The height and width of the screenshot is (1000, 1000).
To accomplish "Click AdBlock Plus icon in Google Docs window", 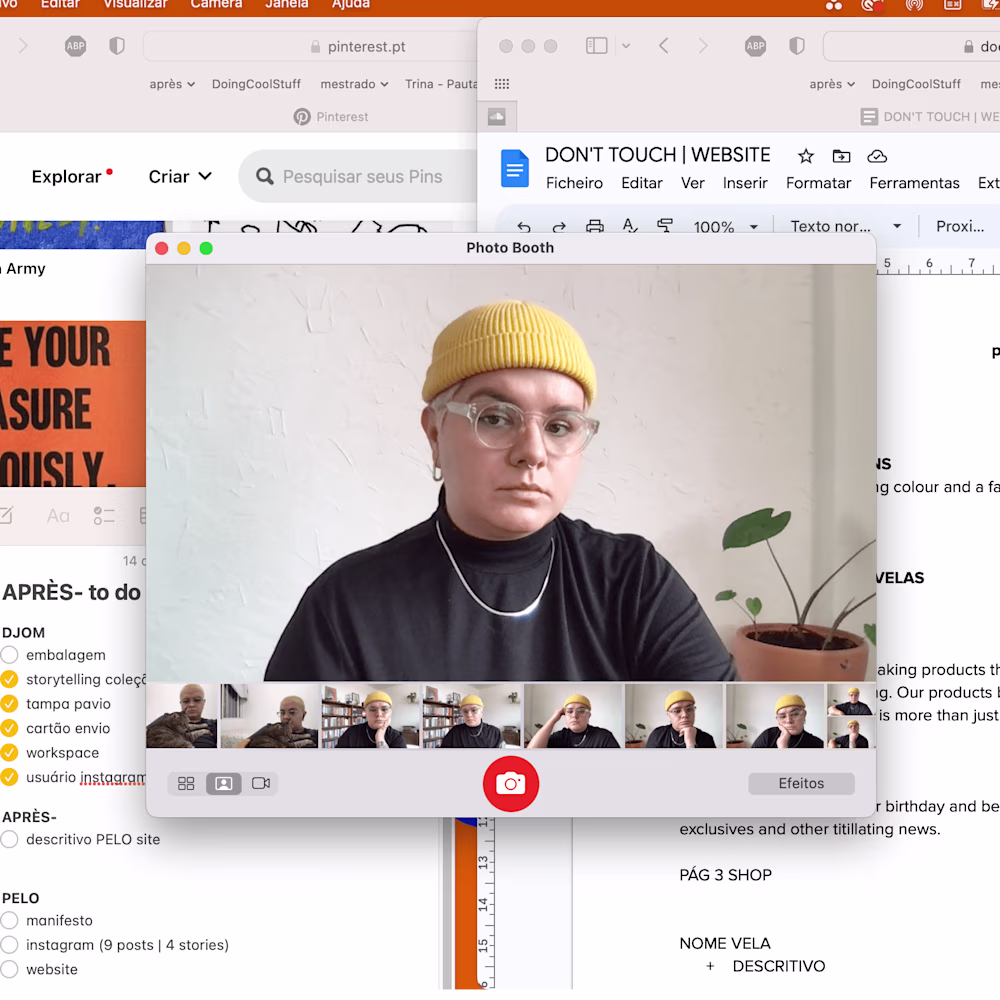I will point(755,46).
